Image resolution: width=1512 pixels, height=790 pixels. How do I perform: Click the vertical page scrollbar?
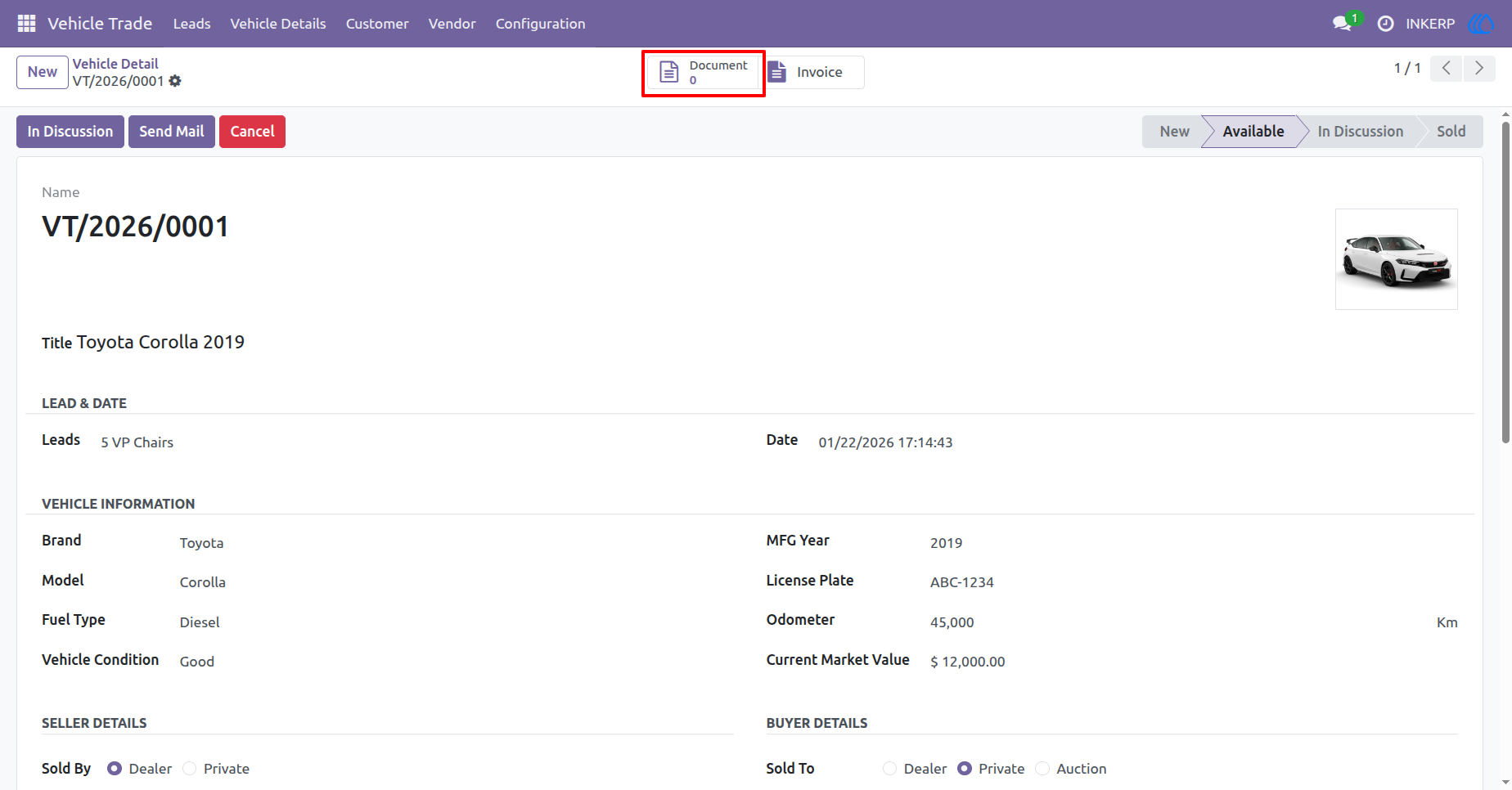(1505, 282)
